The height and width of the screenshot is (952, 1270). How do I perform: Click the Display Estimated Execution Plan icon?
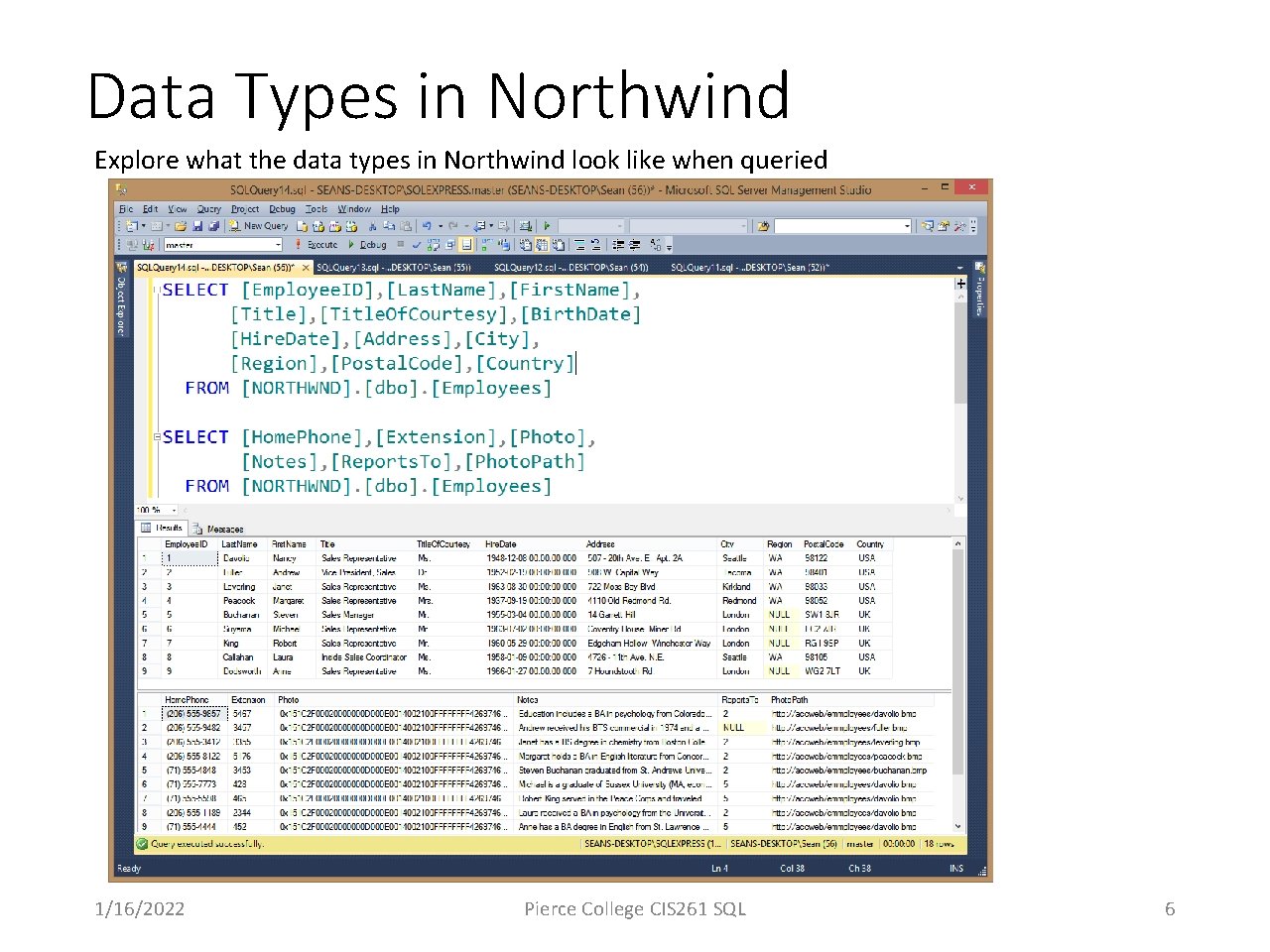[x=434, y=245]
